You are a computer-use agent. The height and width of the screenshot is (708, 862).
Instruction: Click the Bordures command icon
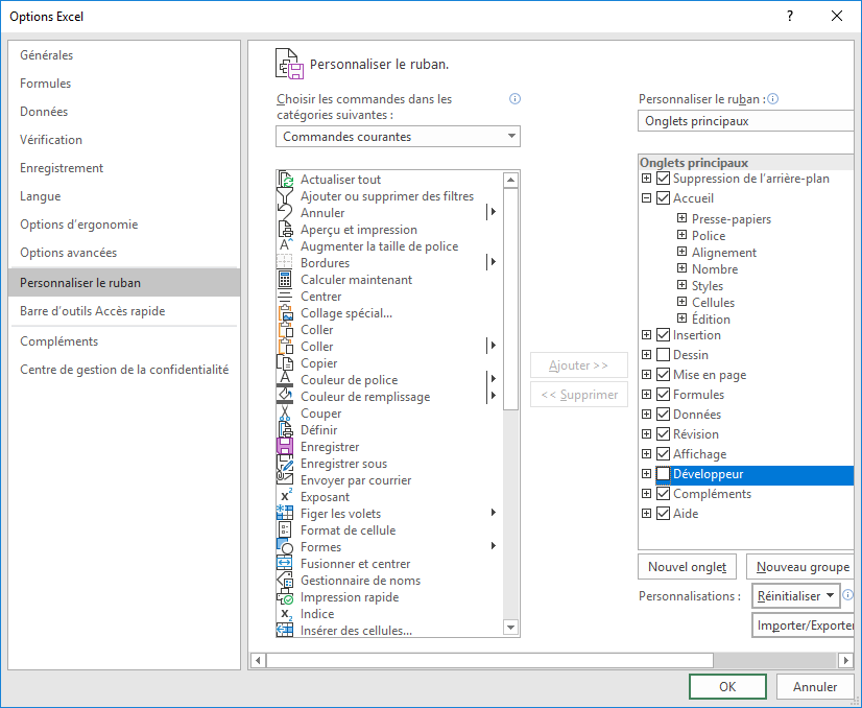(x=285, y=263)
